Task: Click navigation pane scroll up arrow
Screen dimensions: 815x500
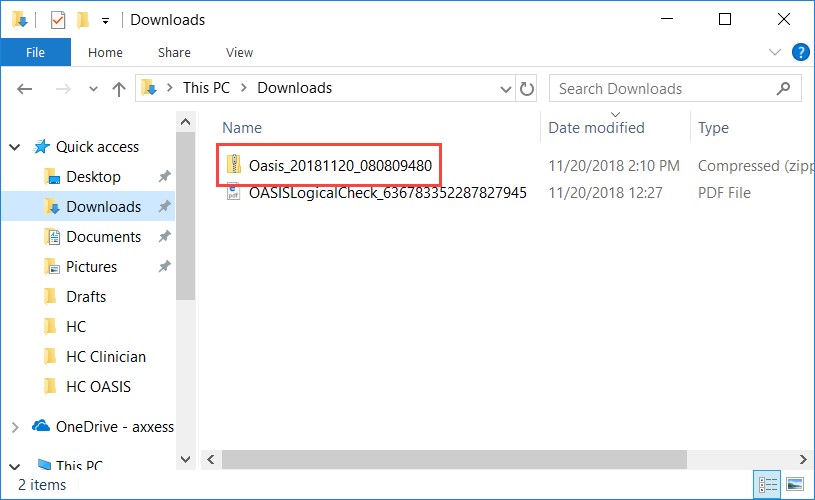Action: pyautogui.click(x=186, y=122)
